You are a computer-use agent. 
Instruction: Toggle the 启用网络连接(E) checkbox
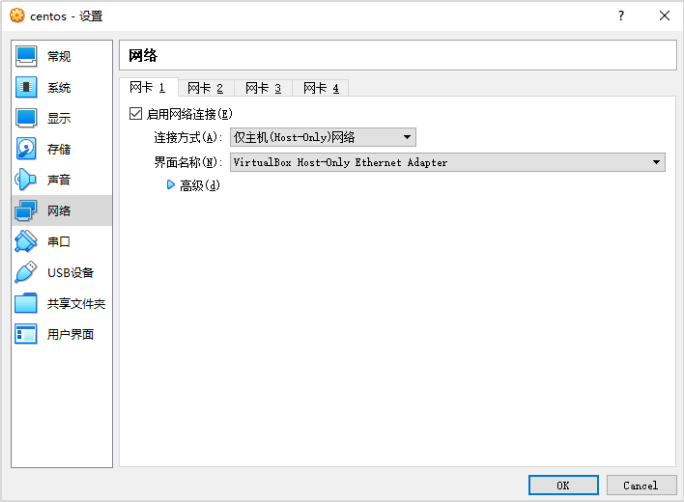(x=136, y=114)
